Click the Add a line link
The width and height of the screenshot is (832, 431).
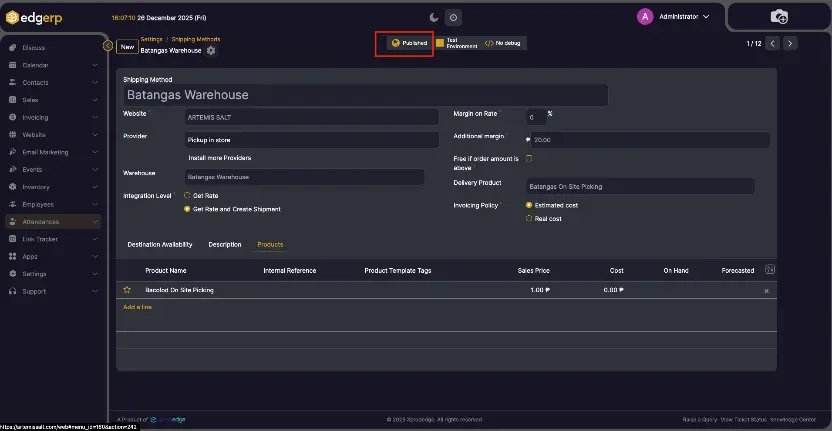(137, 307)
